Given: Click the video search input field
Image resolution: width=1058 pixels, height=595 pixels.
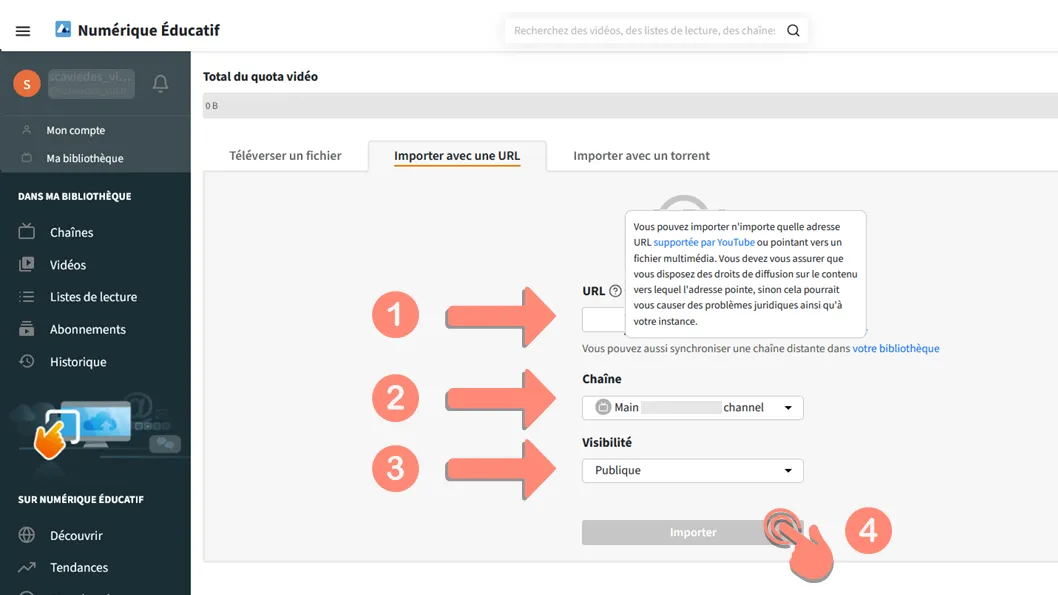Looking at the screenshot, I should (644, 30).
